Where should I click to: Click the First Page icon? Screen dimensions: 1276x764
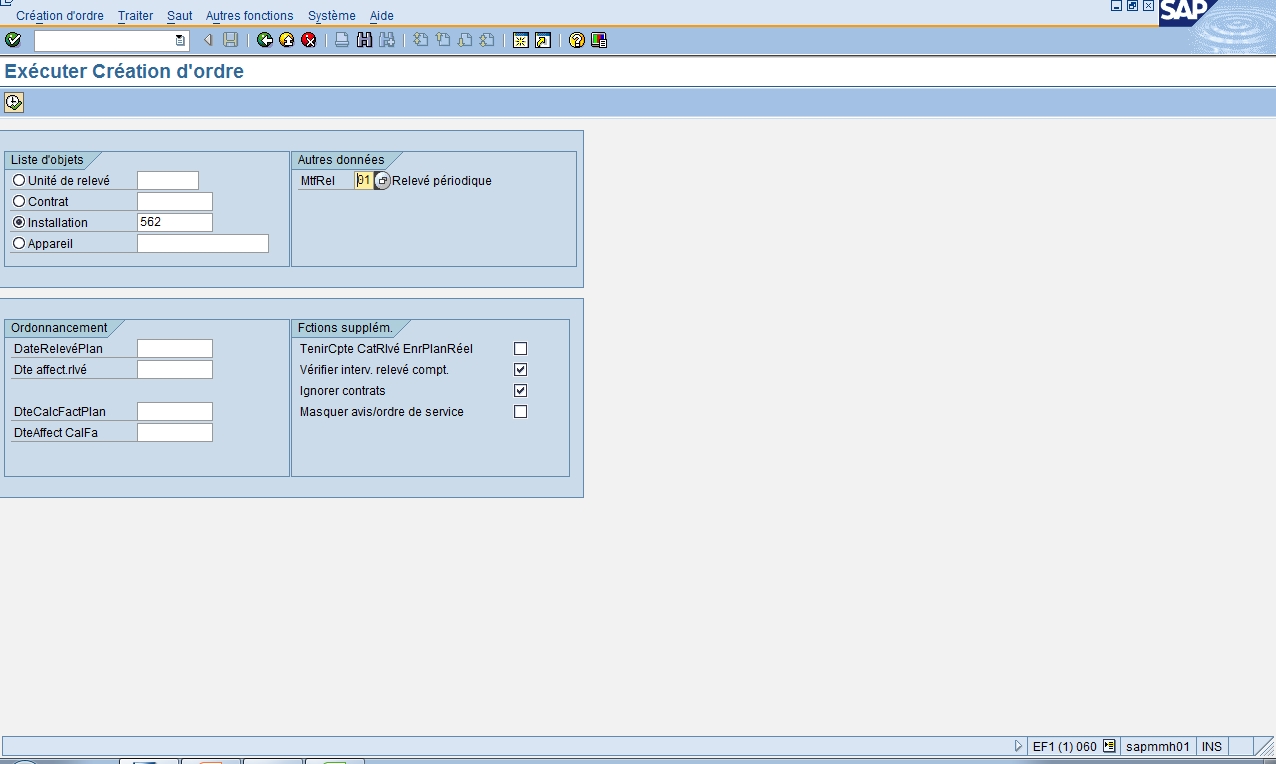click(x=421, y=40)
